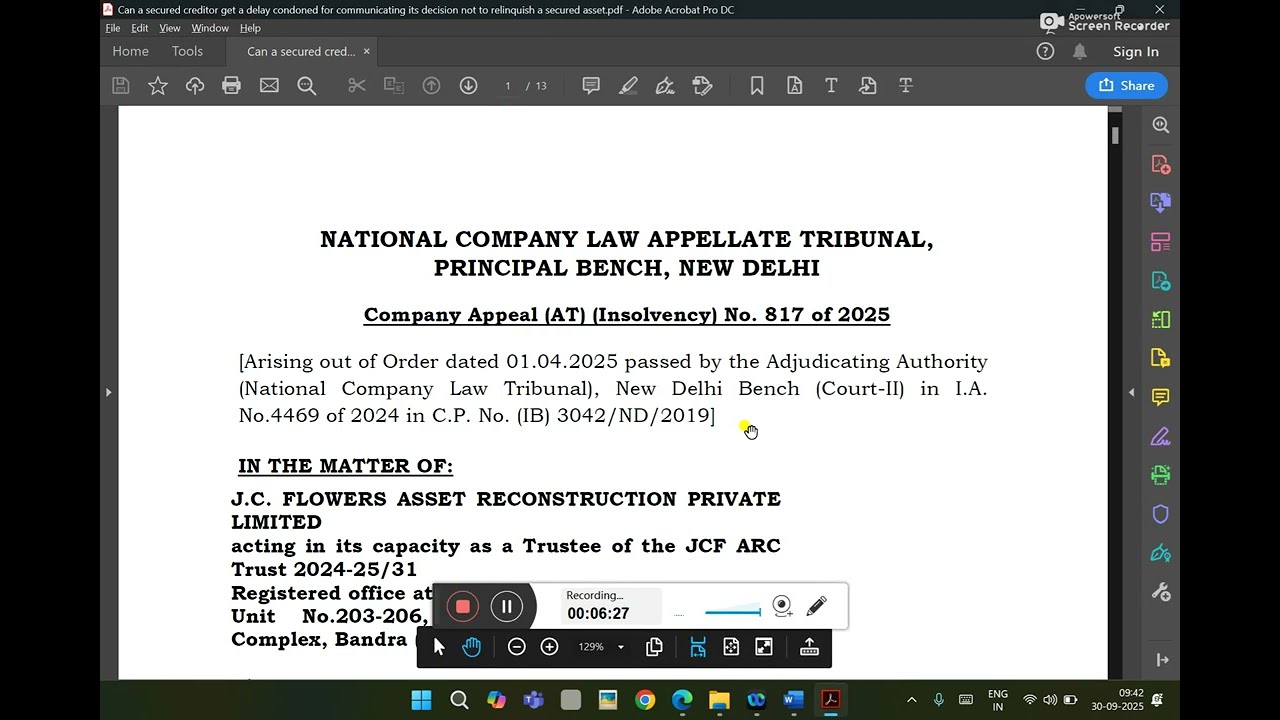Upload the file to the cloud

pyautogui.click(x=195, y=86)
